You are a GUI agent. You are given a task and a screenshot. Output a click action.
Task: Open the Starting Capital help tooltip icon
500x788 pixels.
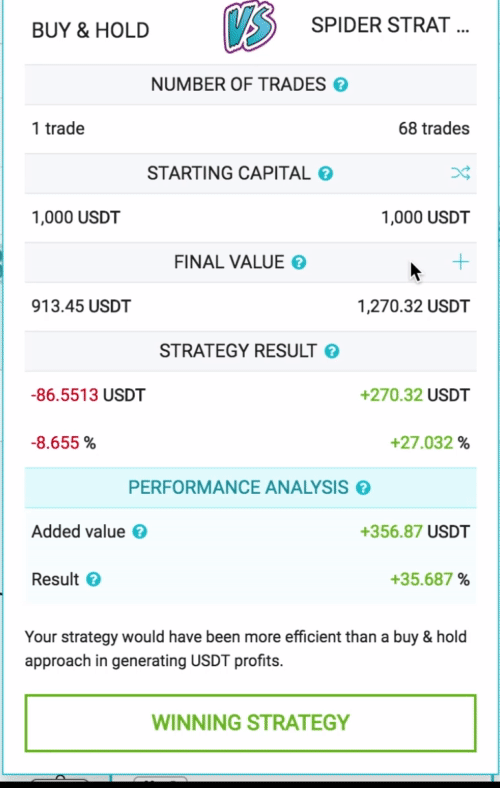(326, 173)
